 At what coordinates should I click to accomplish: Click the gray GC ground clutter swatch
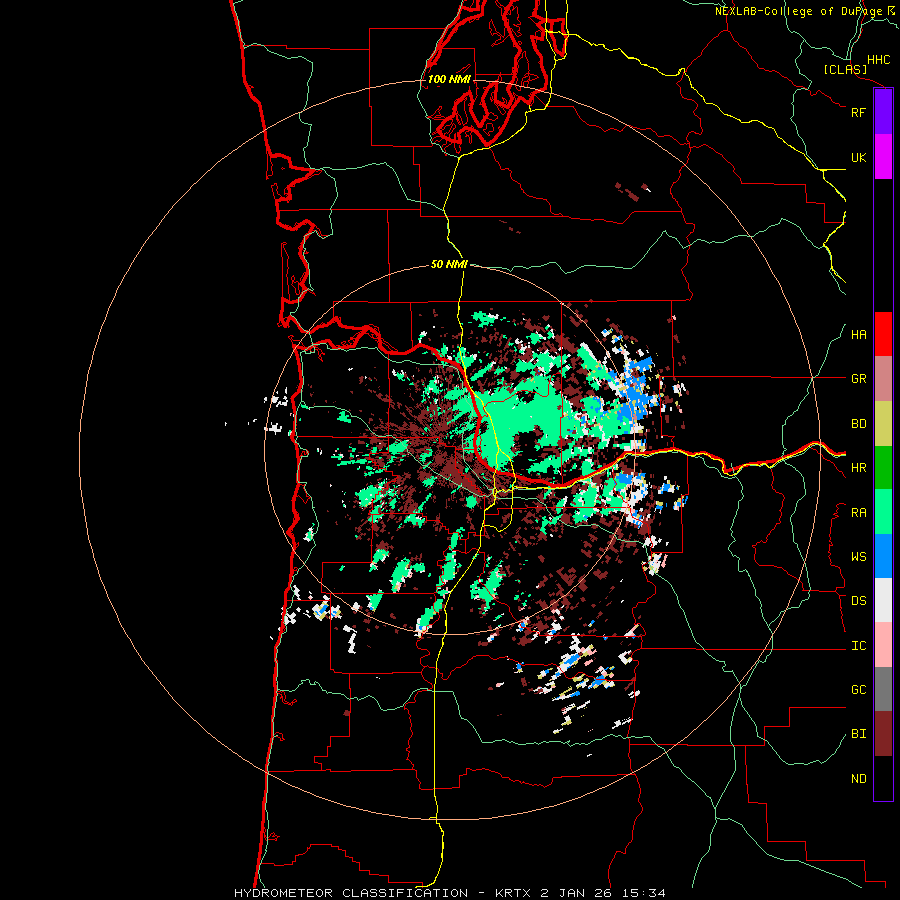883,689
